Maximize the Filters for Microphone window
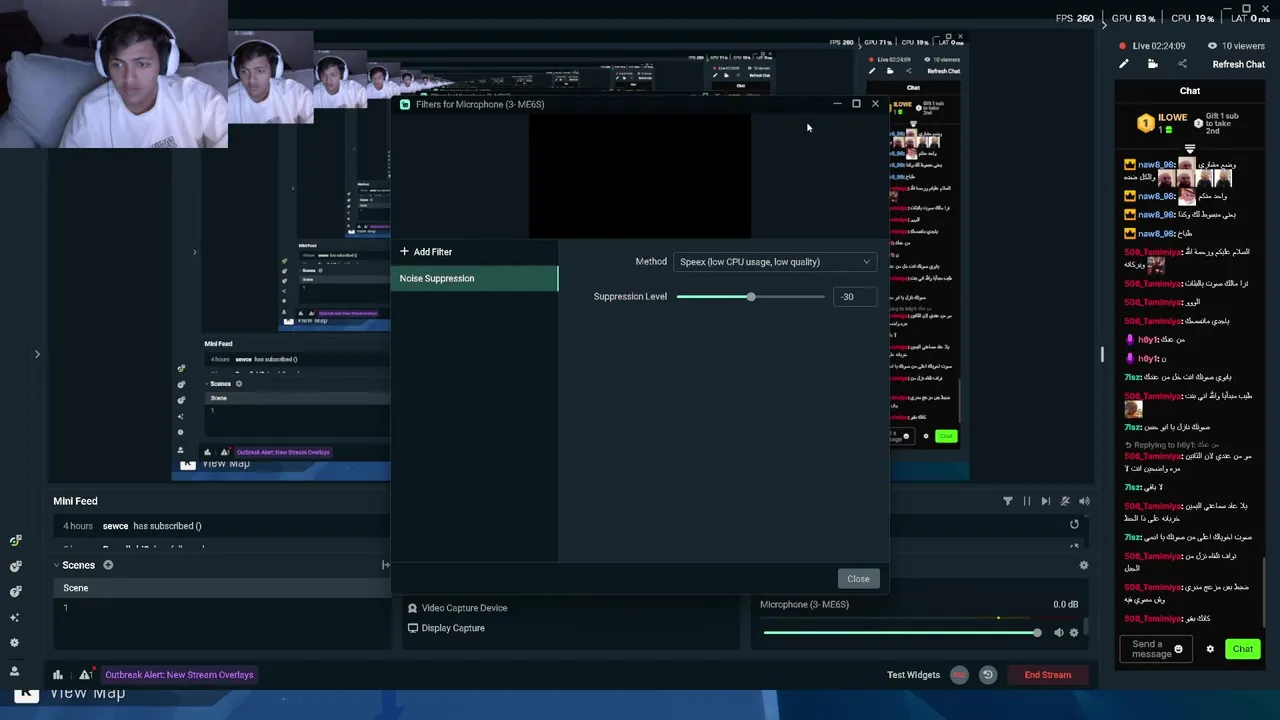The image size is (1280, 720). pos(856,104)
